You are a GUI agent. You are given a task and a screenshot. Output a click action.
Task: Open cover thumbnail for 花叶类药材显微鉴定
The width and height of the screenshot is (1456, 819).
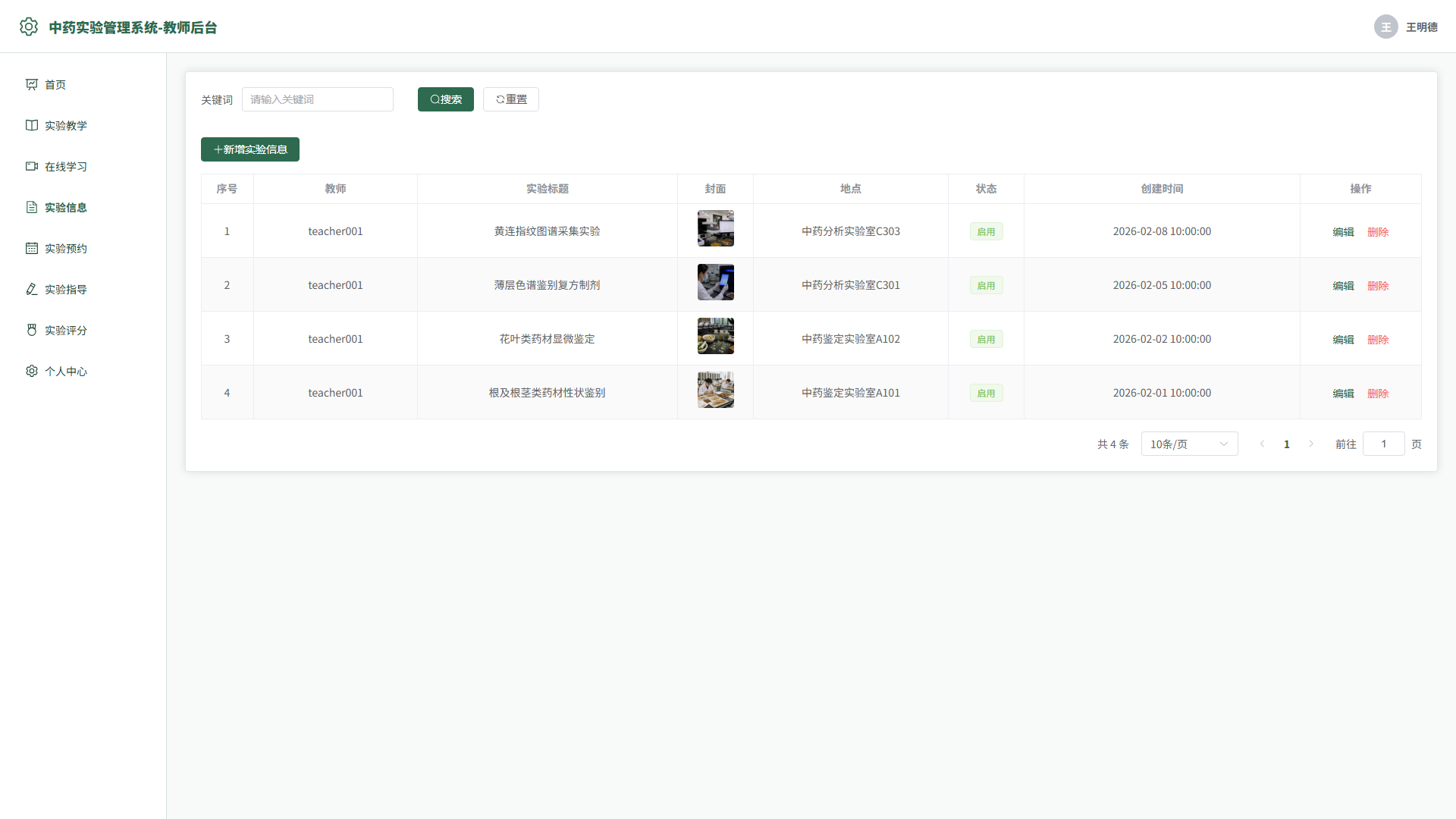pyautogui.click(x=716, y=336)
